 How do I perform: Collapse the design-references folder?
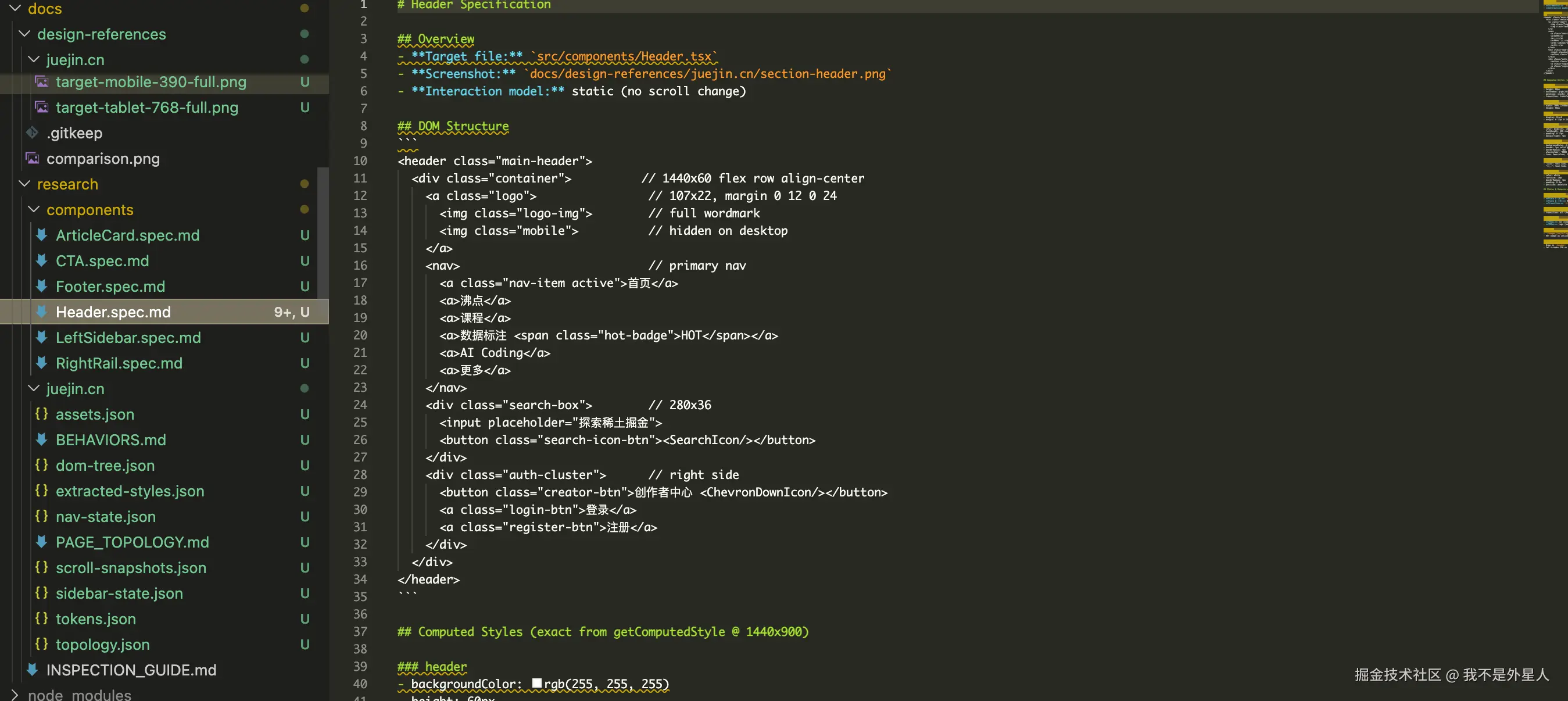[24, 34]
